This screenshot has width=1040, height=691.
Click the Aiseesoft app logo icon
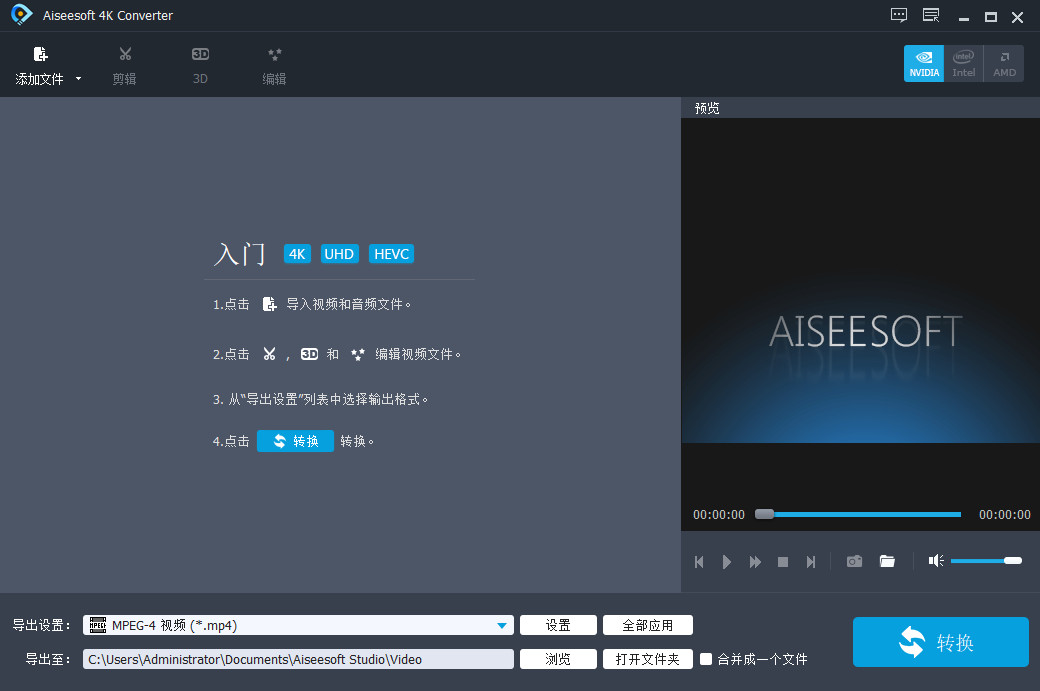coord(21,15)
